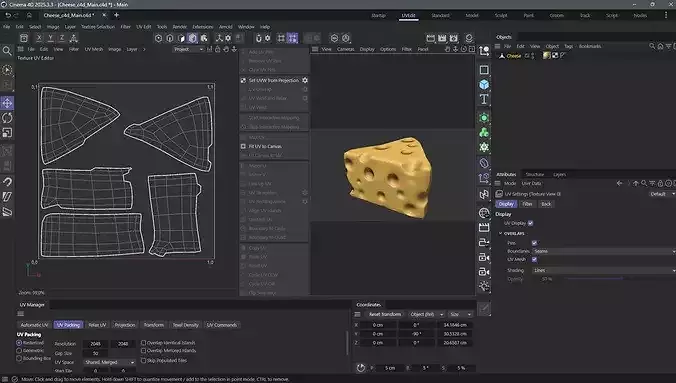Click the Set UVW from Projection gear icon
The image size is (676, 383).
pyautogui.click(x=305, y=80)
